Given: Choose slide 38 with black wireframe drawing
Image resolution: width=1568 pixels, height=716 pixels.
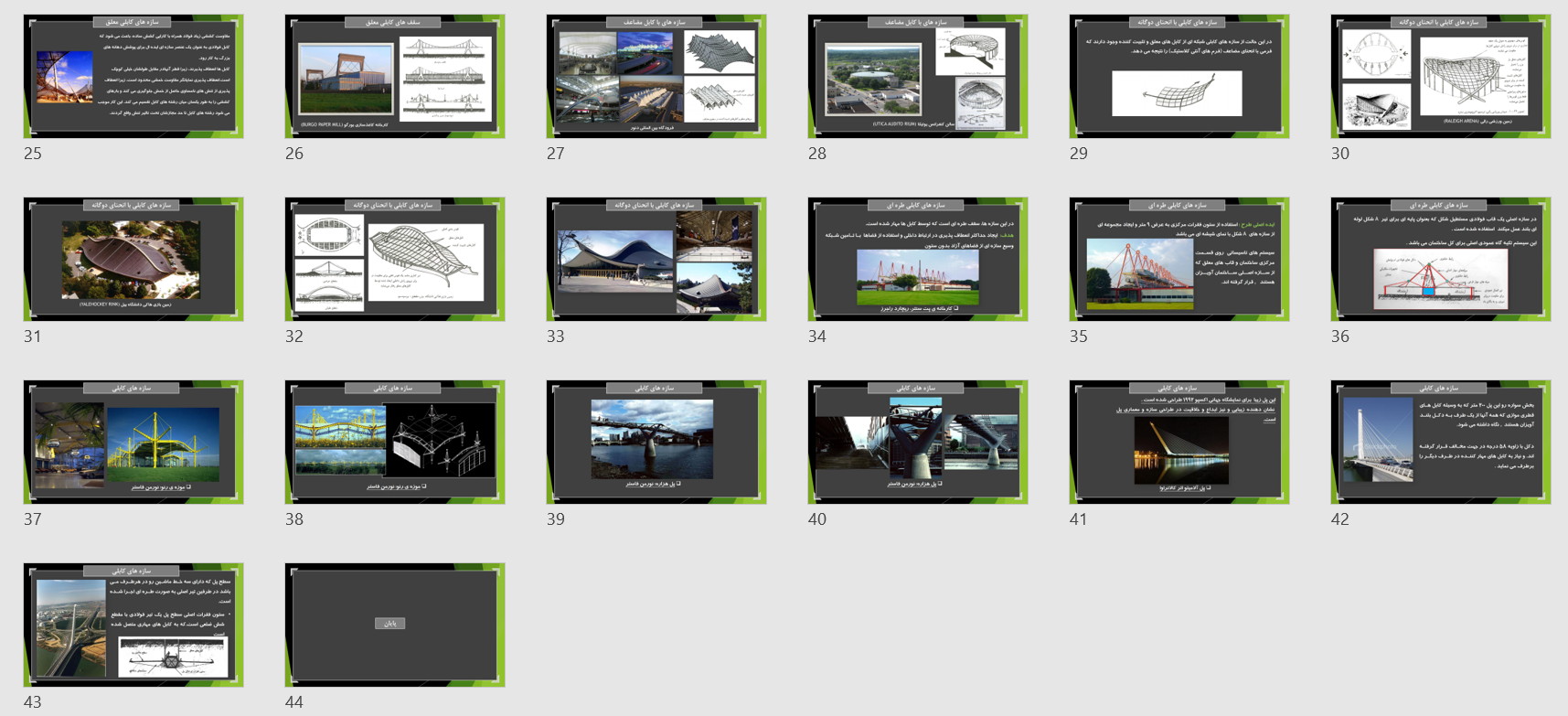Looking at the screenshot, I should pyautogui.click(x=395, y=443).
